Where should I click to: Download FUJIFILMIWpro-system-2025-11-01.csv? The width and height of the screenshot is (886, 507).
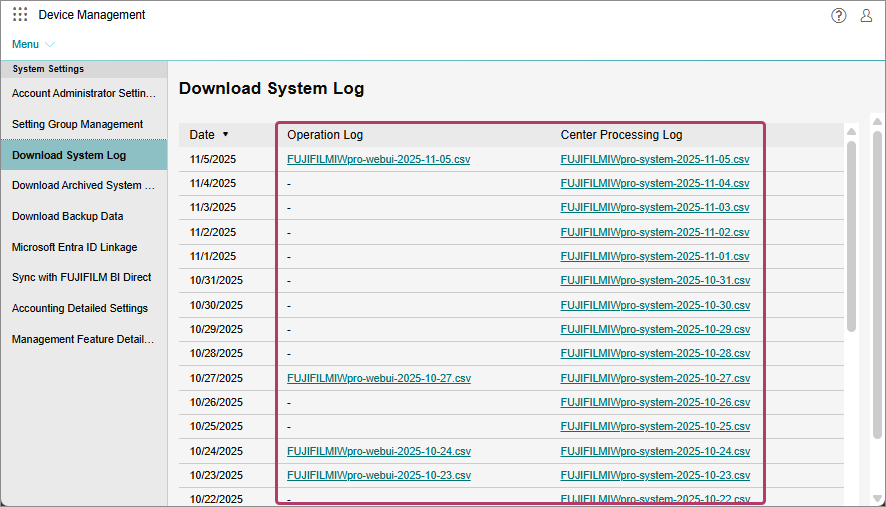click(655, 257)
